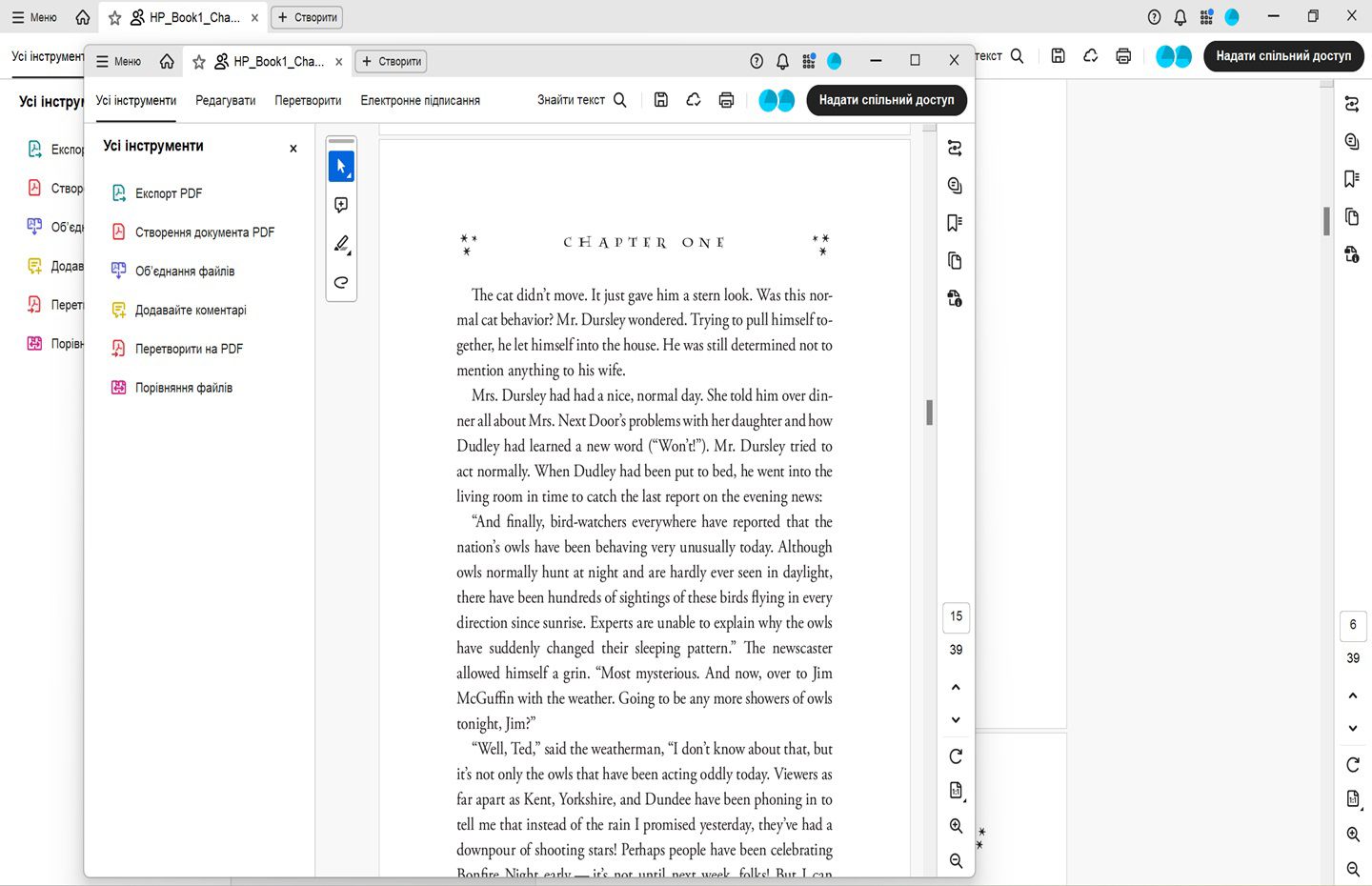Open the apps grid in the front window
This screenshot has width=1372, height=886.
click(x=809, y=61)
